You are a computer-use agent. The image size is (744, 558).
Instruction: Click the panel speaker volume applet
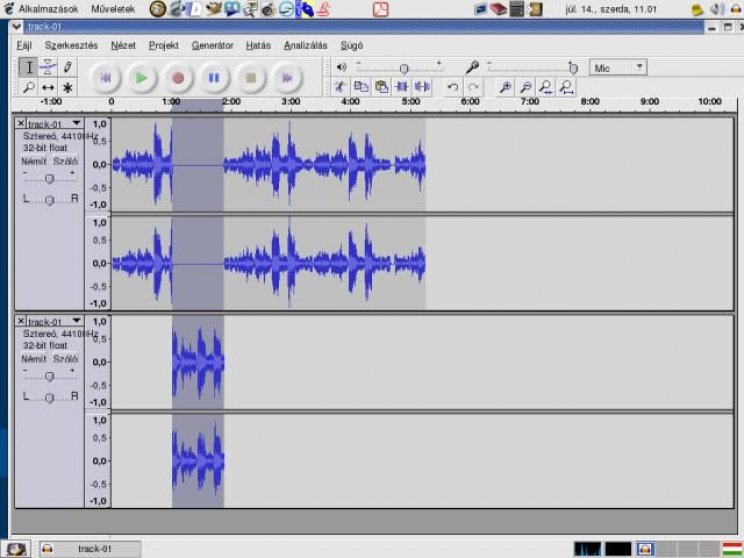(x=716, y=9)
